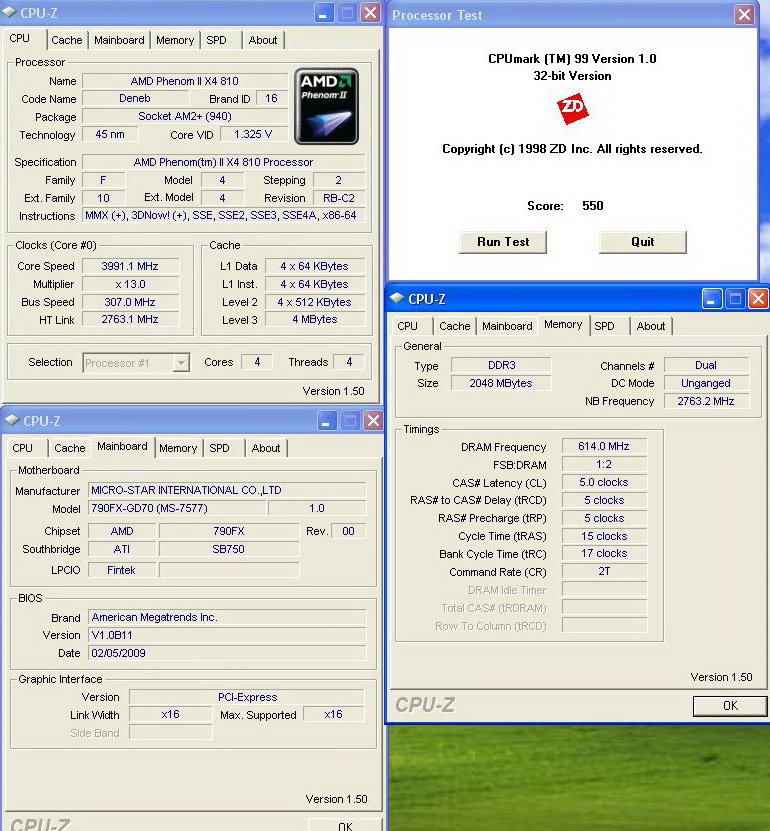Click the Core VID value 1.325 V
The height and width of the screenshot is (831, 770).
[x=253, y=135]
